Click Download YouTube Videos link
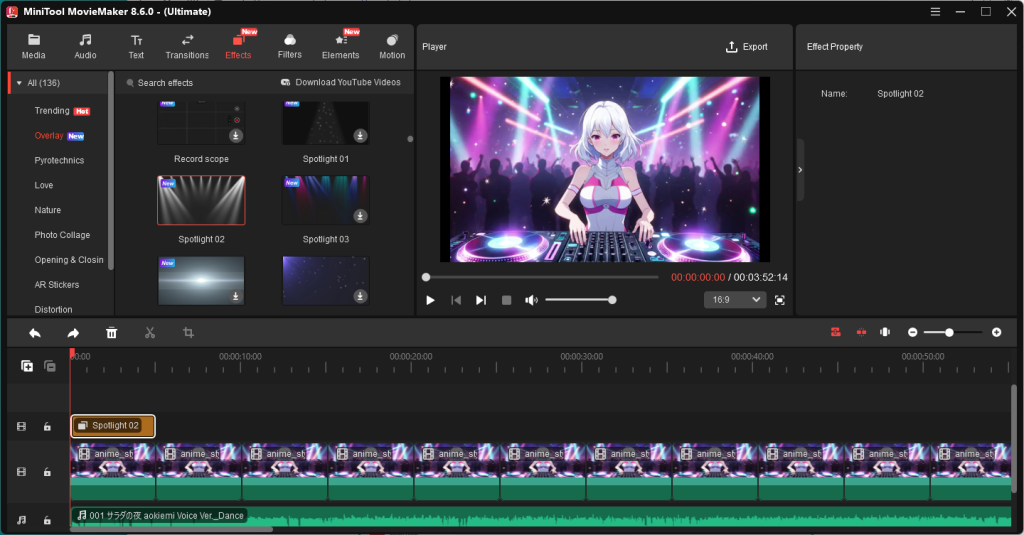The image size is (1024, 535). (340, 83)
